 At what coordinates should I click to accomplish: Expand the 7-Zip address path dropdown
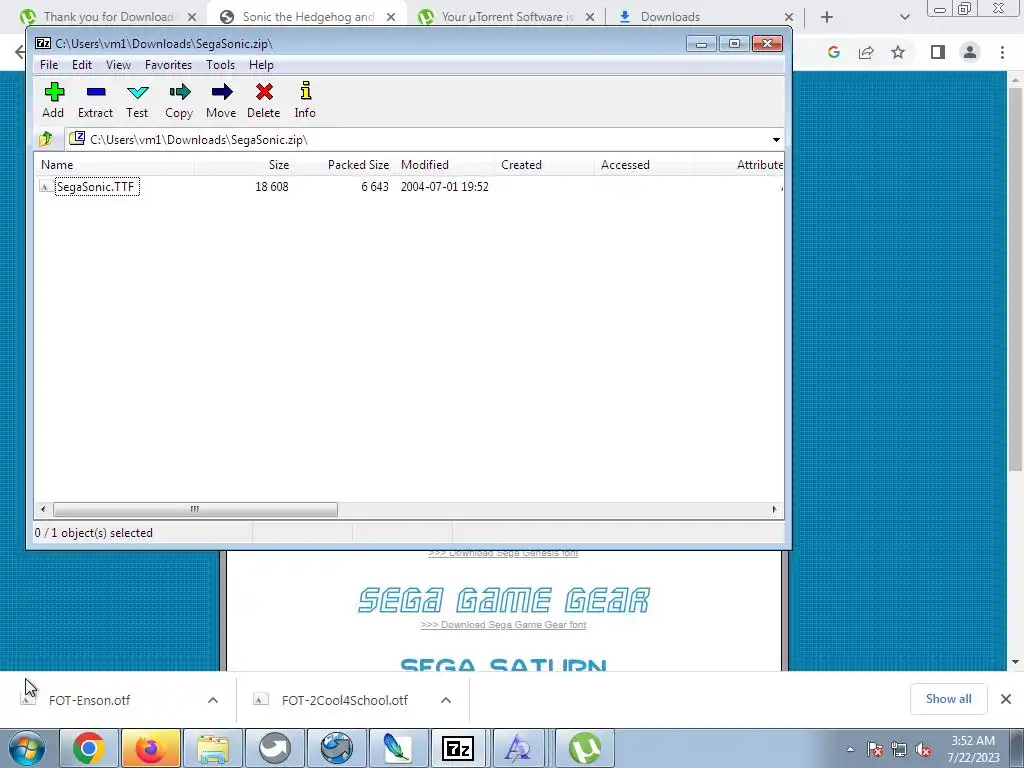pos(776,140)
